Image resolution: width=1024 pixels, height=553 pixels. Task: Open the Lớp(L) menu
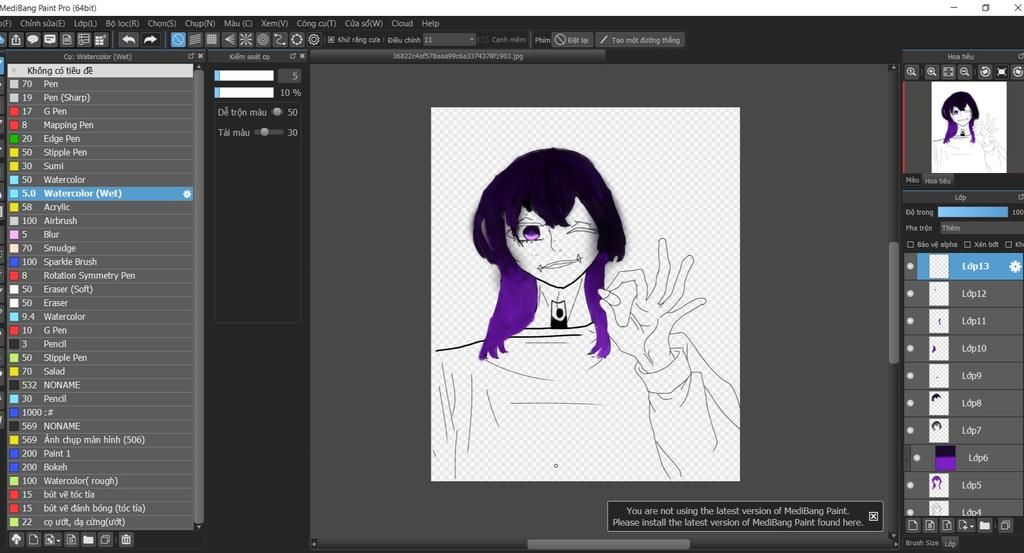pos(85,24)
